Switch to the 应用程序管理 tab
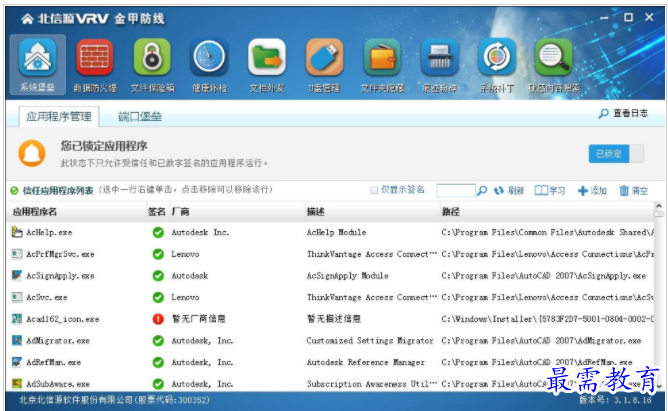This screenshot has height=411, width=668. pos(59,117)
